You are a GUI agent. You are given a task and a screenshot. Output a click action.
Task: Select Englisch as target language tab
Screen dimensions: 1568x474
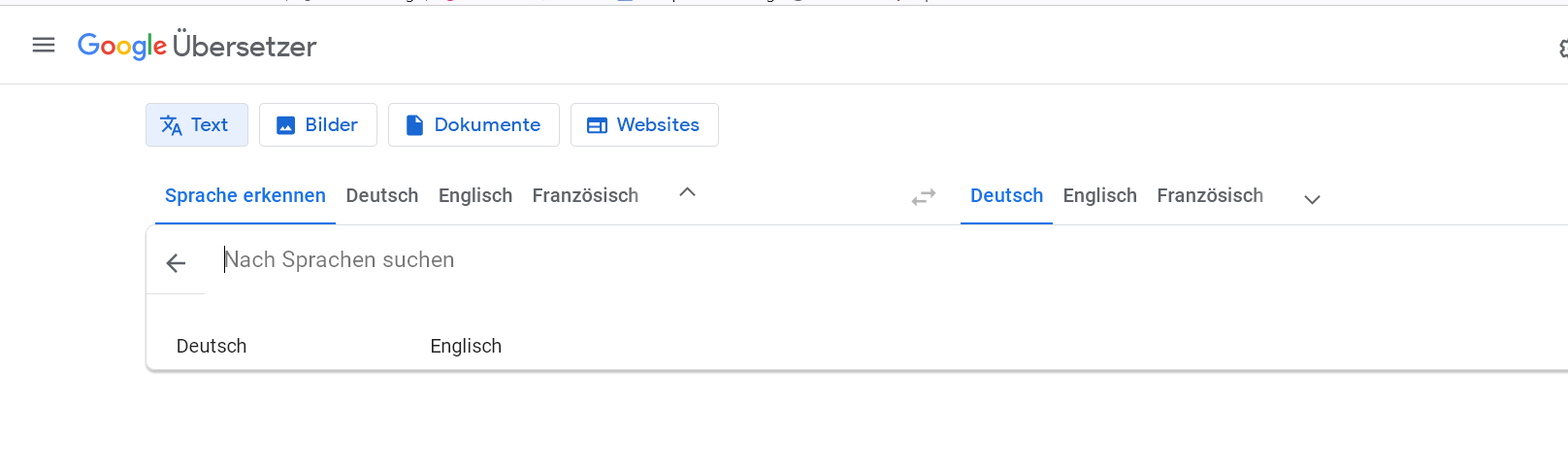1099,196
